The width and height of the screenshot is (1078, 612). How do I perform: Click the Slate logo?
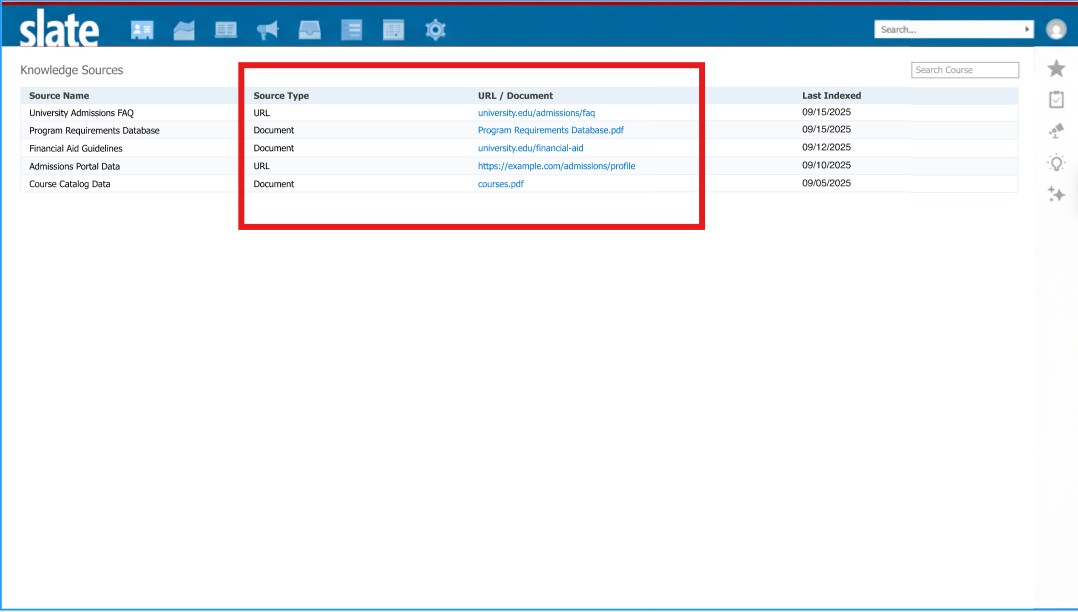click(57, 29)
